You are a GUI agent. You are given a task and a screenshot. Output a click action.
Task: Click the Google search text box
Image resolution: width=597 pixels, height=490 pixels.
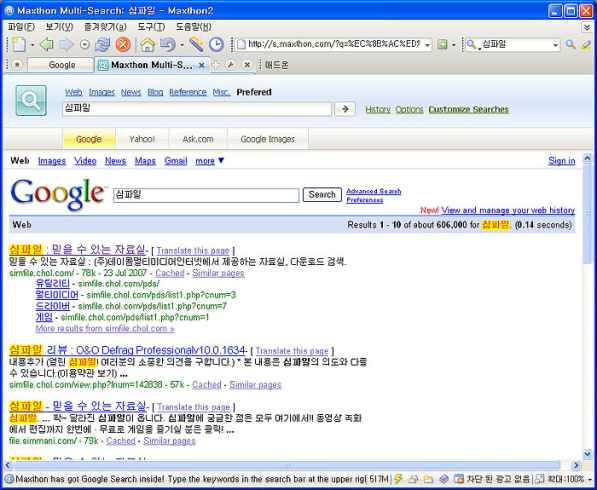(206, 195)
